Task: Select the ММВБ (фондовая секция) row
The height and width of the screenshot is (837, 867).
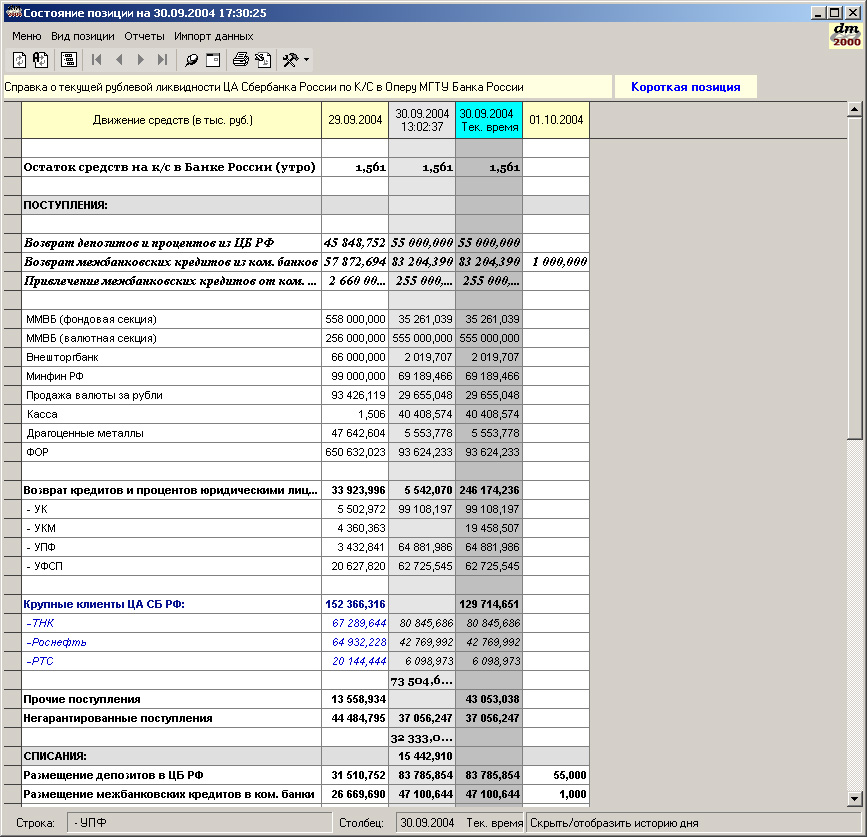Action: coord(172,319)
